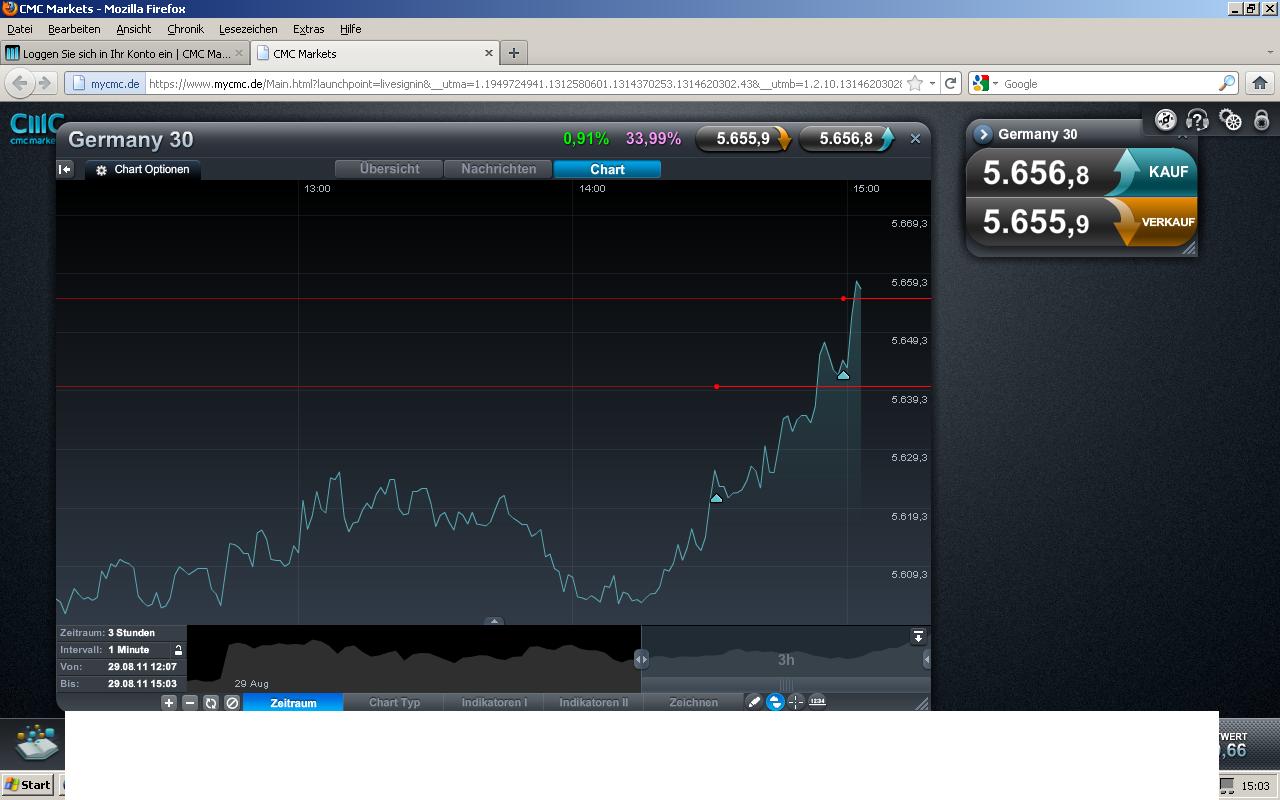This screenshot has width=1280, height=800.
Task: Refresh the chart with the circular arrows icon
Action: click(211, 703)
